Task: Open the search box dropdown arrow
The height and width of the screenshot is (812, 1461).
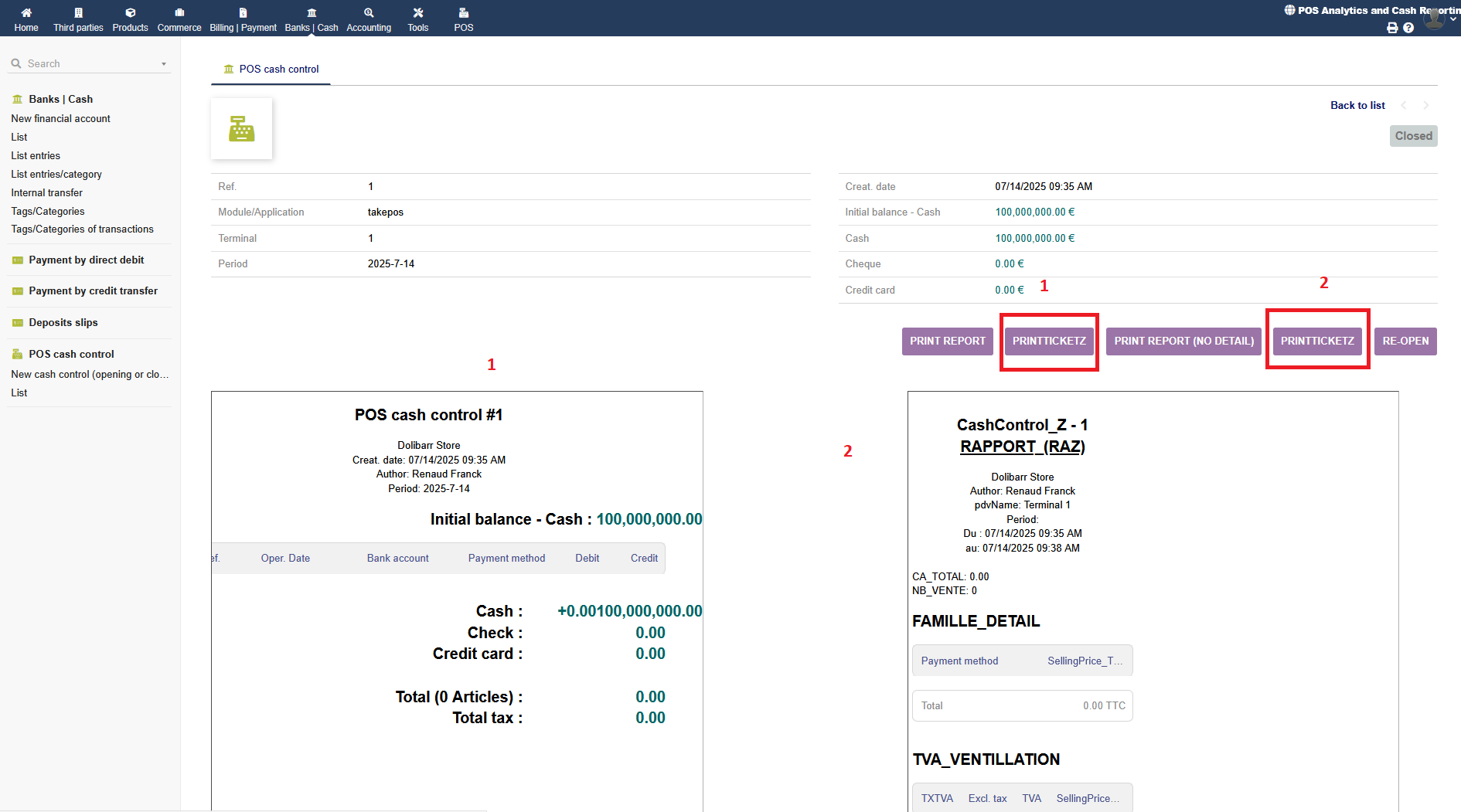Action: 164,64
